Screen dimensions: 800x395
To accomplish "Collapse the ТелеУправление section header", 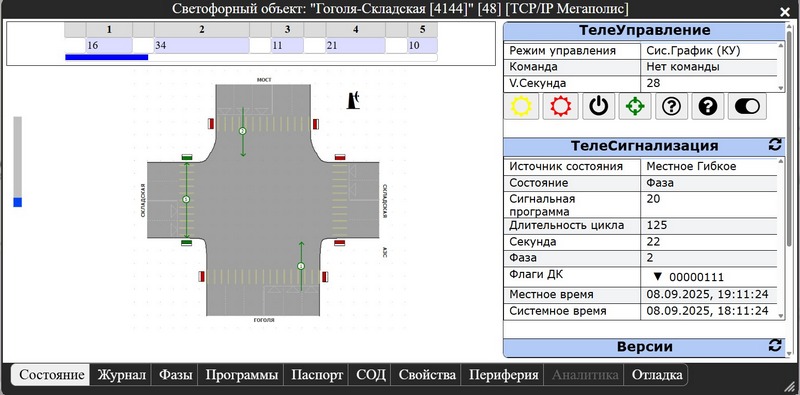I will point(644,31).
